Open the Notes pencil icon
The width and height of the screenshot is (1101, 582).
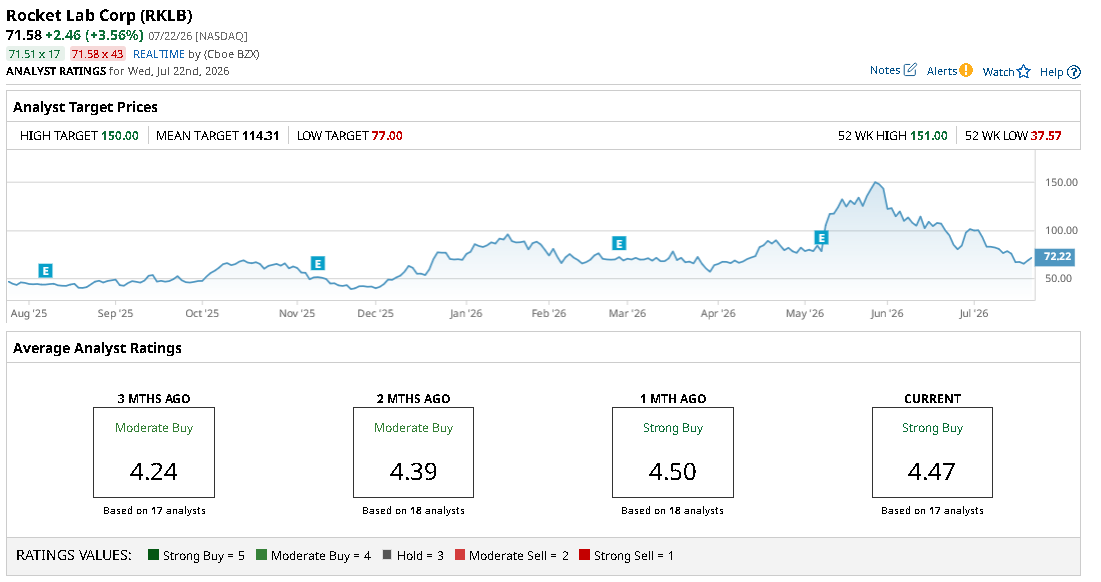(910, 70)
